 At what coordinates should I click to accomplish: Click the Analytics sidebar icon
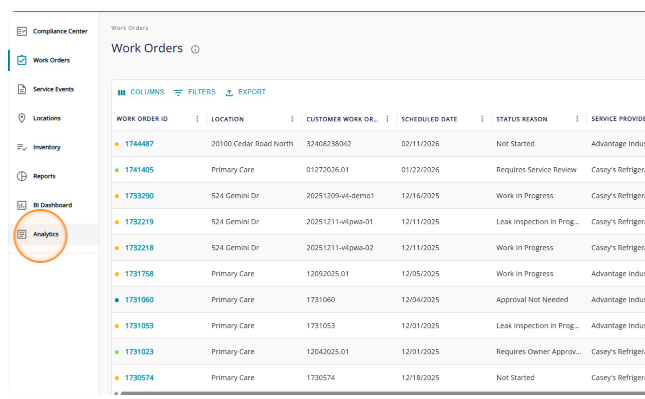point(22,234)
